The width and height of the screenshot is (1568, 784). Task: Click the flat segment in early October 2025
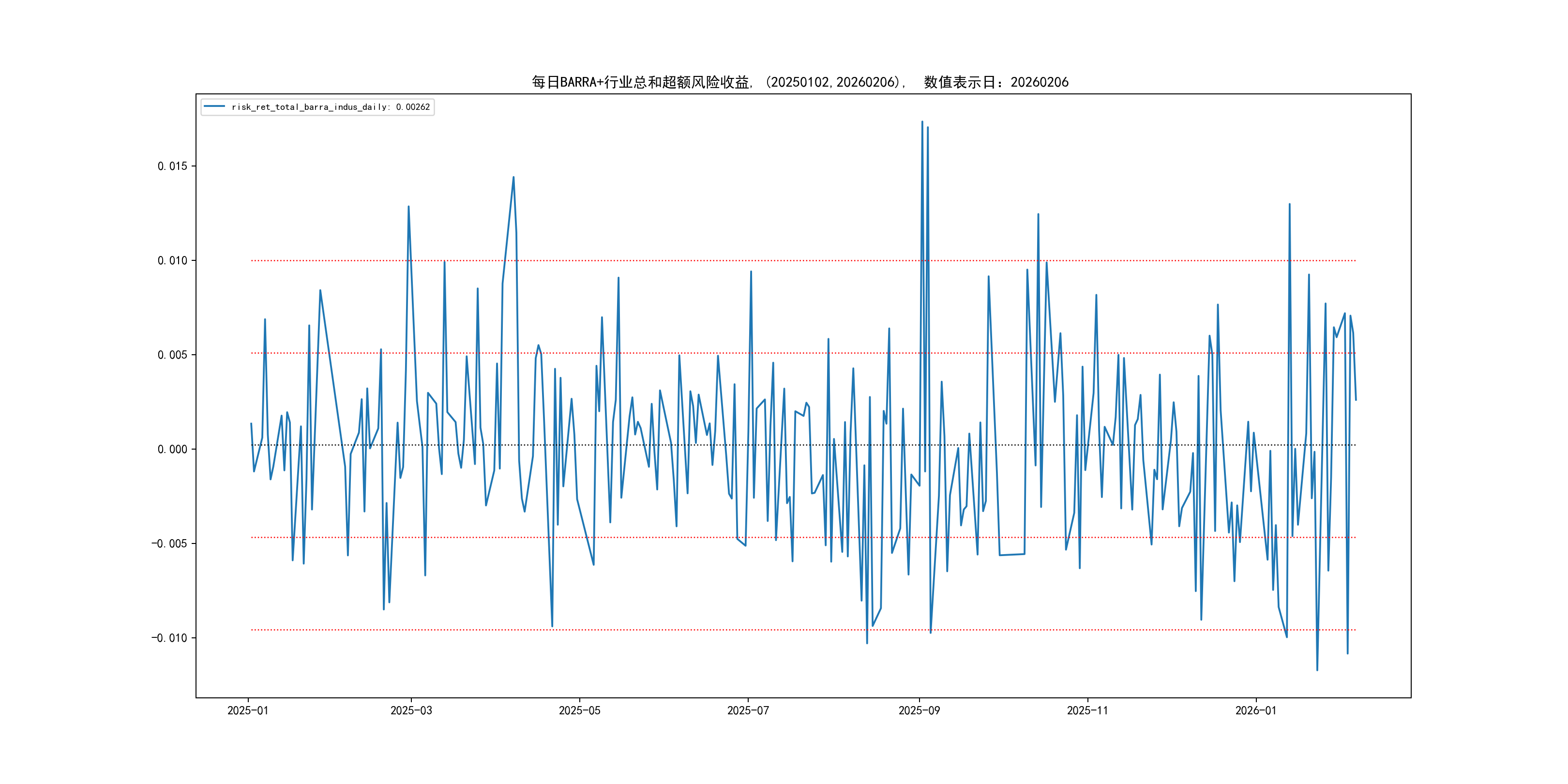(x=1011, y=555)
